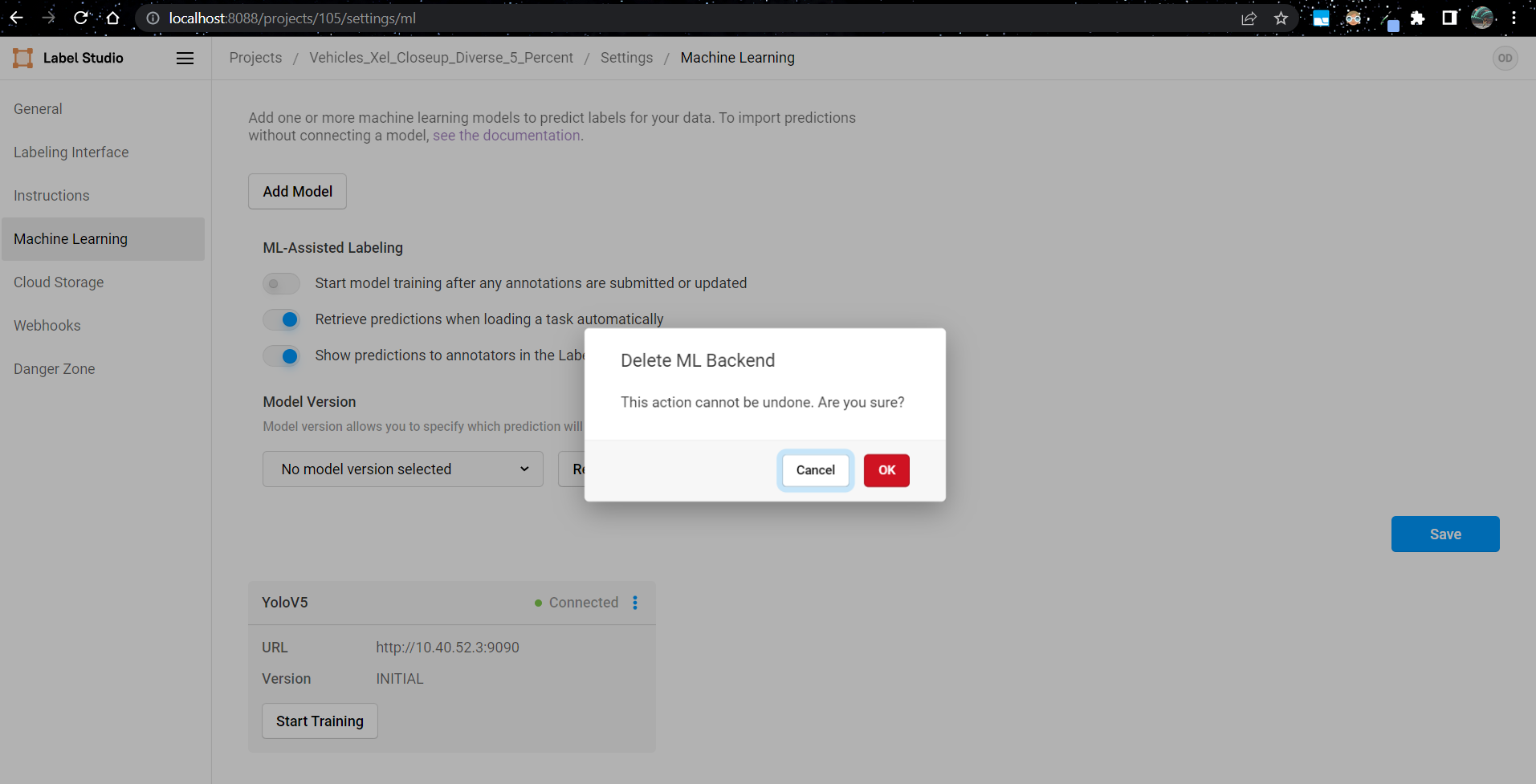Click the browser home icon
This screenshot has height=784, width=1536.
(113, 18)
